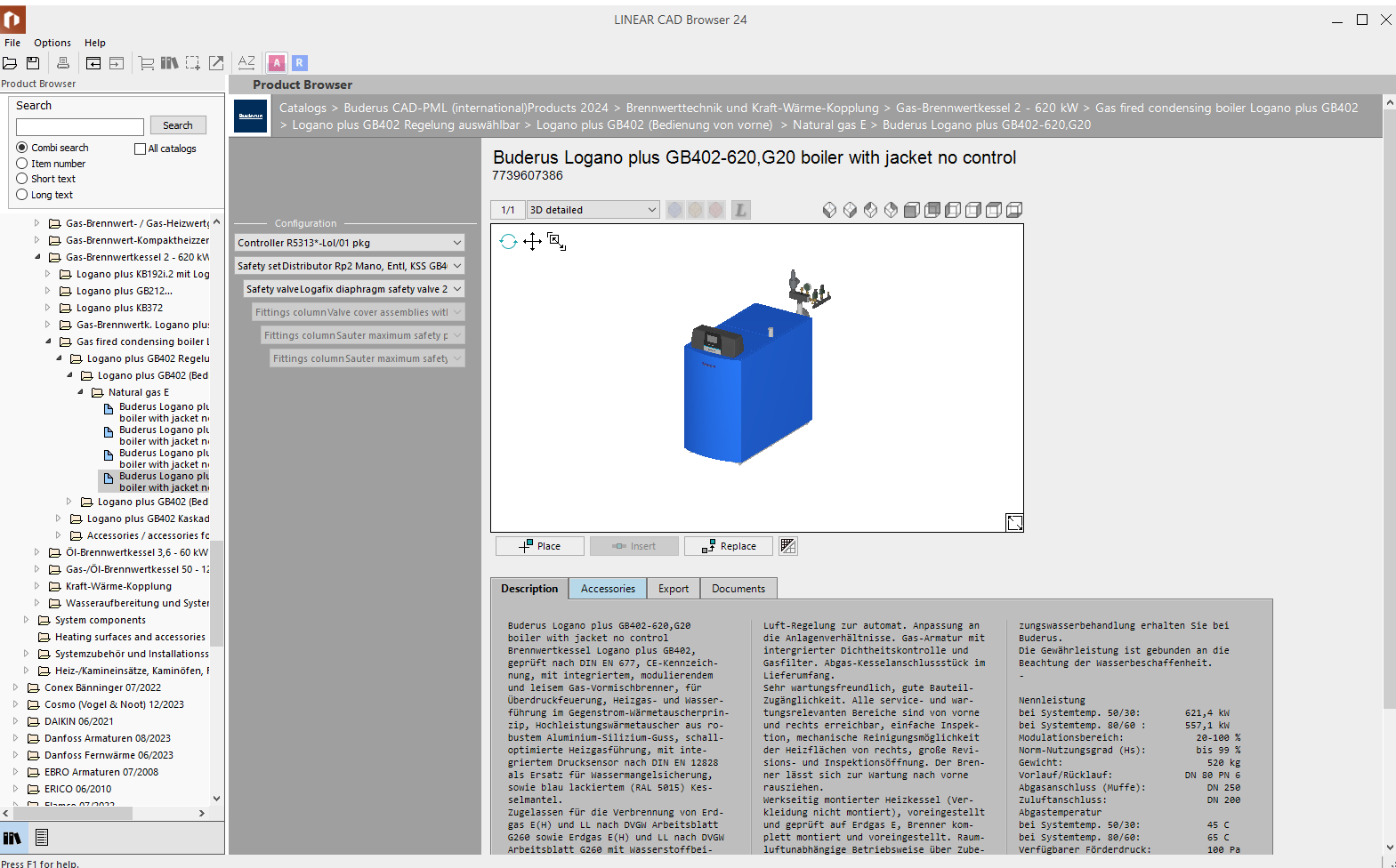Image resolution: width=1396 pixels, height=868 pixels.
Task: Click the catalog books icon in bottom panel
Action: pos(12,838)
